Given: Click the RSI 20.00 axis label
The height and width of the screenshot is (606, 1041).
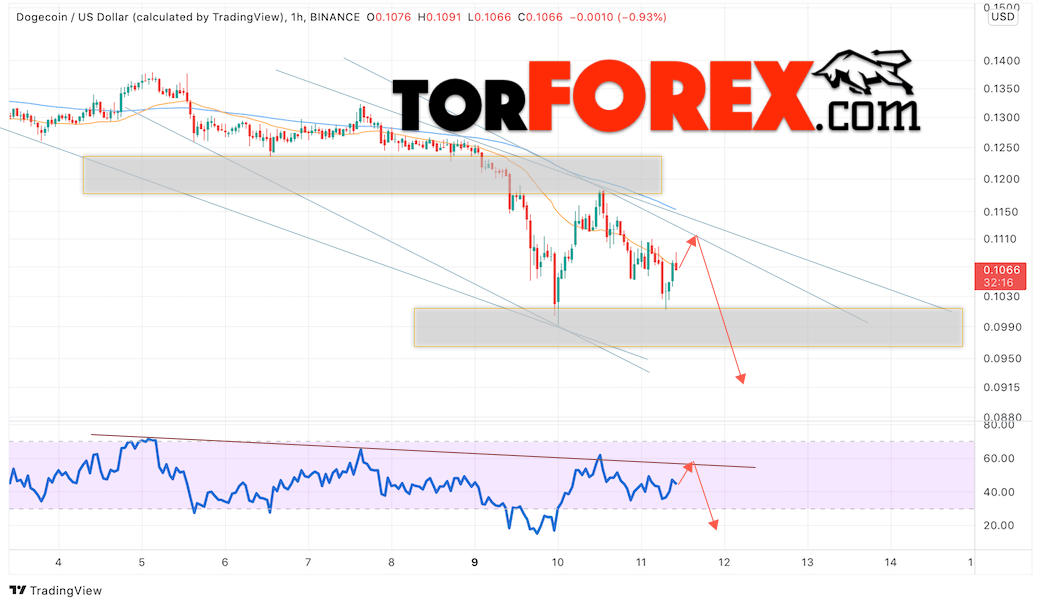Looking at the screenshot, I should pyautogui.click(x=999, y=526).
